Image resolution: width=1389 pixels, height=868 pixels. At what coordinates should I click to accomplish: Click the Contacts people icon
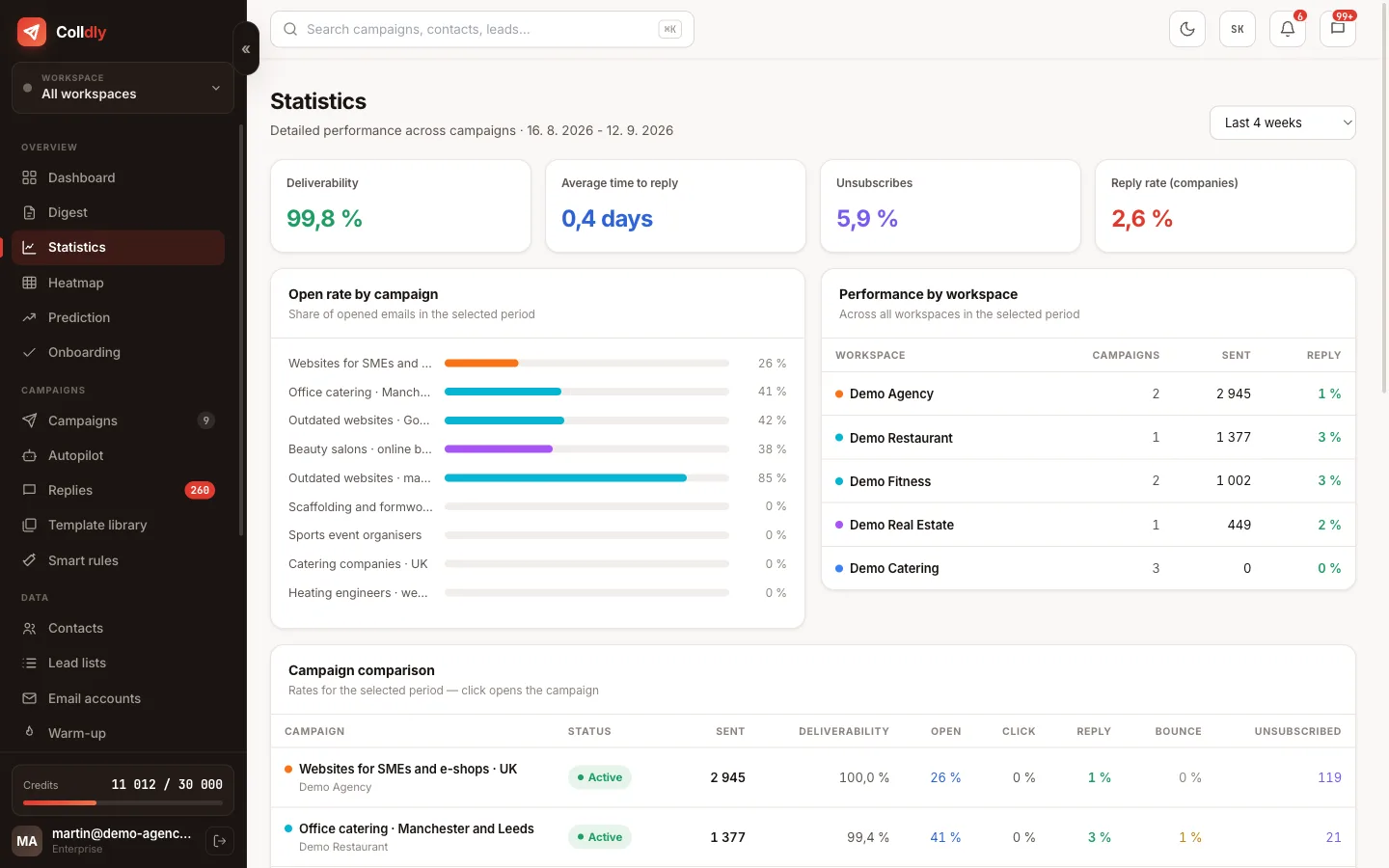click(x=30, y=628)
